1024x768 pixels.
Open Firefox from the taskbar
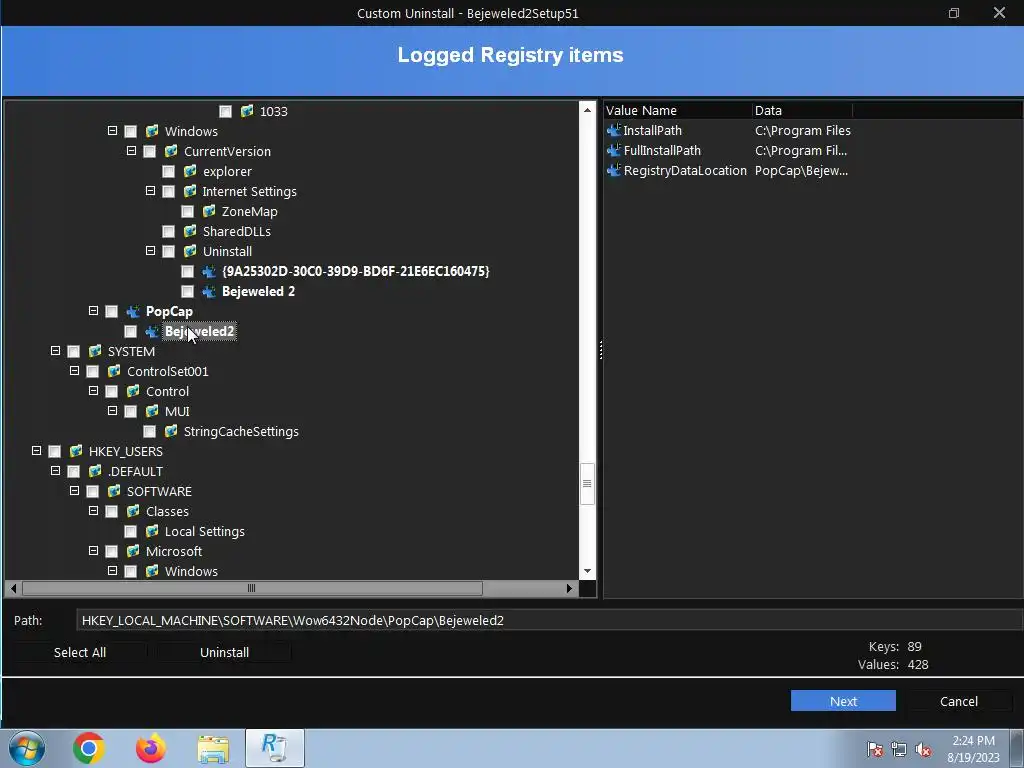151,748
